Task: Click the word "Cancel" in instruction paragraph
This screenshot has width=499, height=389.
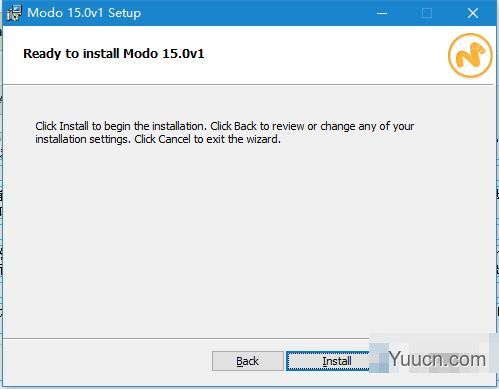Action: click(174, 139)
